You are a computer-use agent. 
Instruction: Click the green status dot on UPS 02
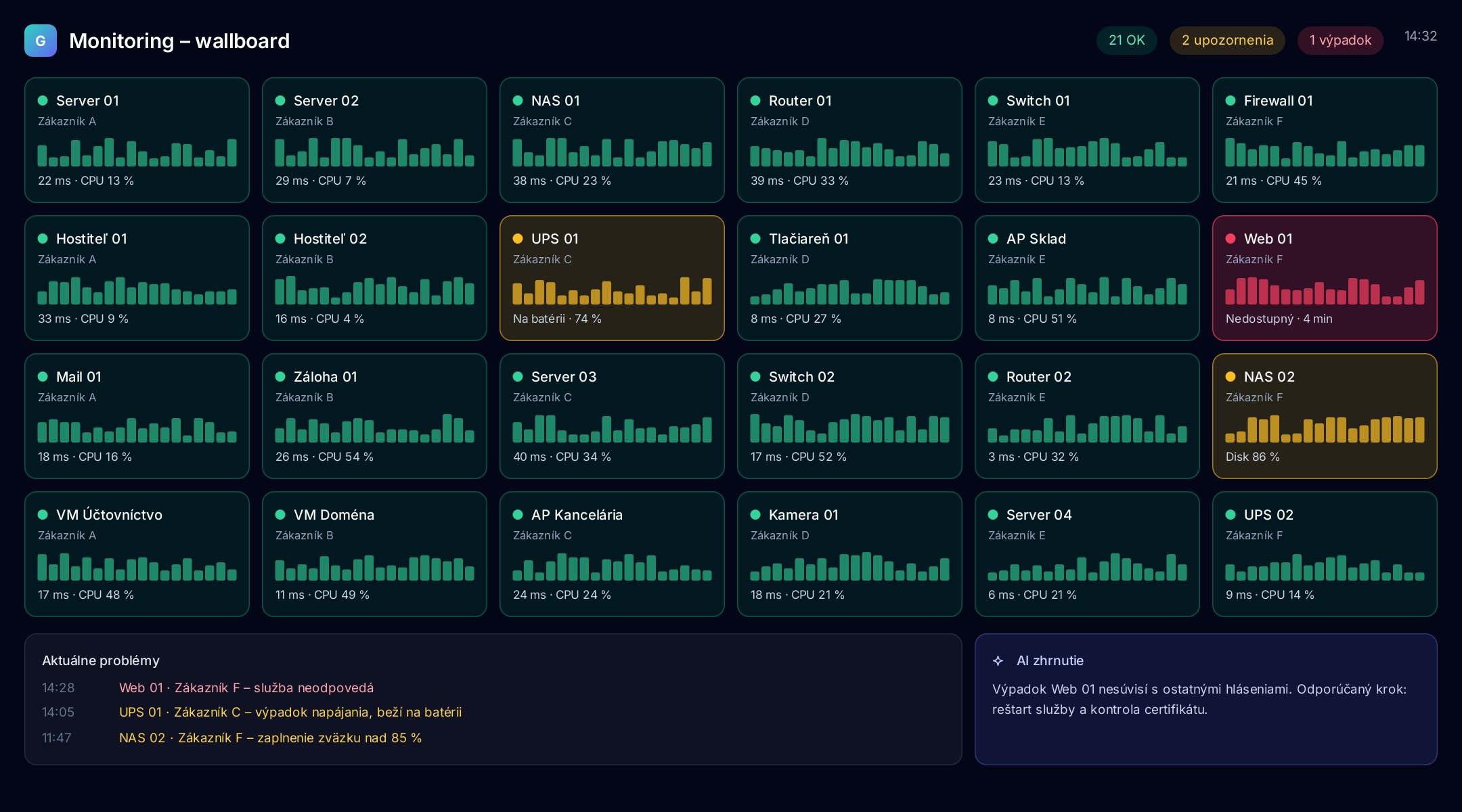click(x=1231, y=514)
